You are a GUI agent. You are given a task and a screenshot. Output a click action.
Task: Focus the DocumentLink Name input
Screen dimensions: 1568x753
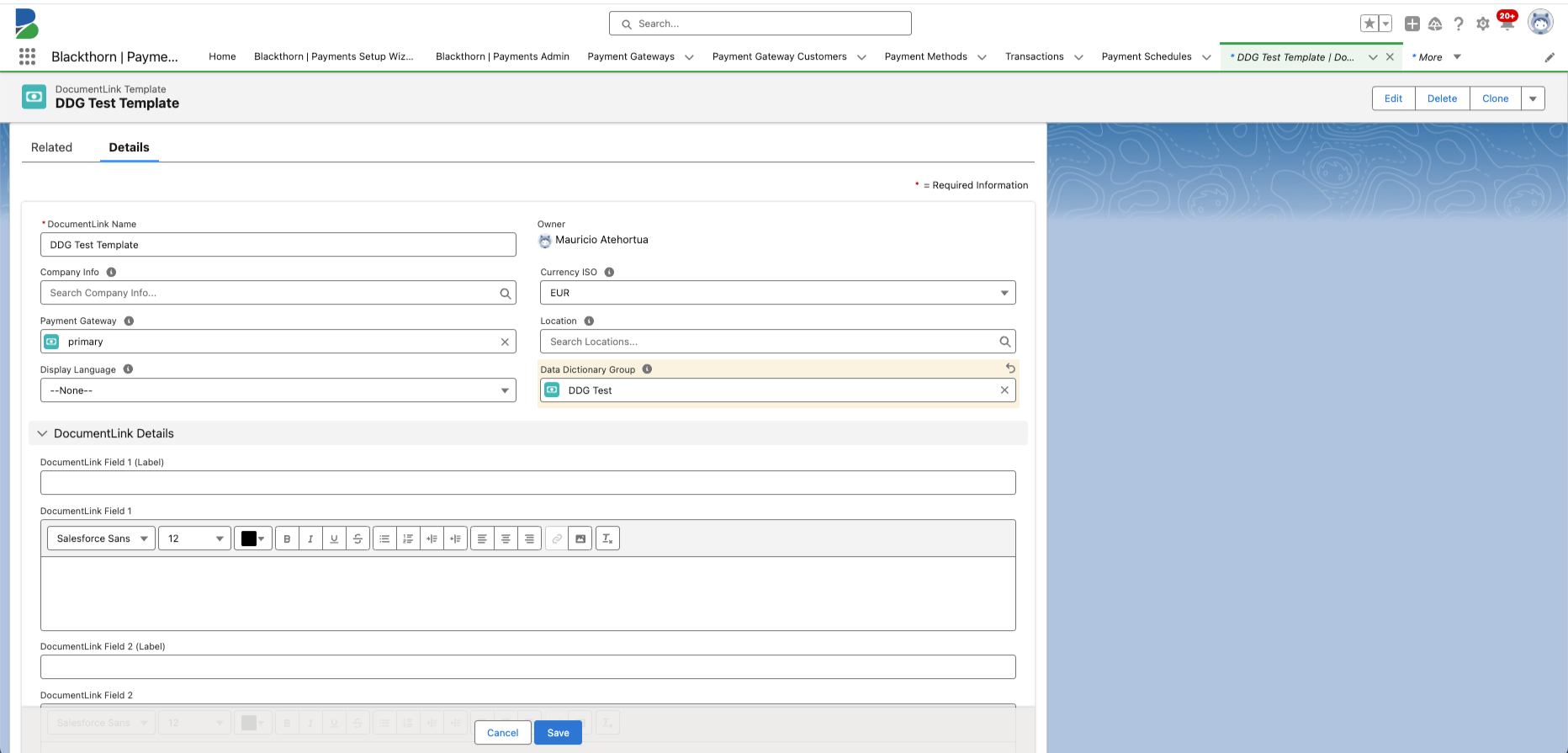point(278,245)
